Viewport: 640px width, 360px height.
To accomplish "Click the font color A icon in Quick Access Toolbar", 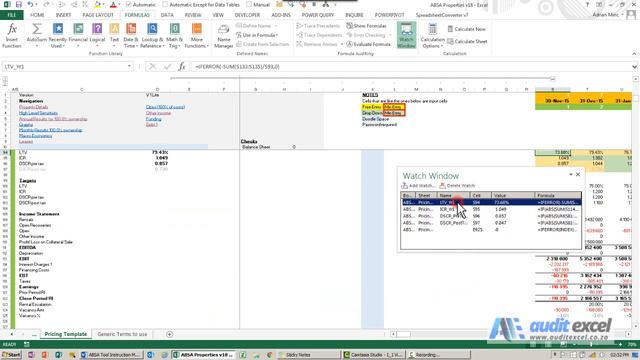I will point(113,5).
